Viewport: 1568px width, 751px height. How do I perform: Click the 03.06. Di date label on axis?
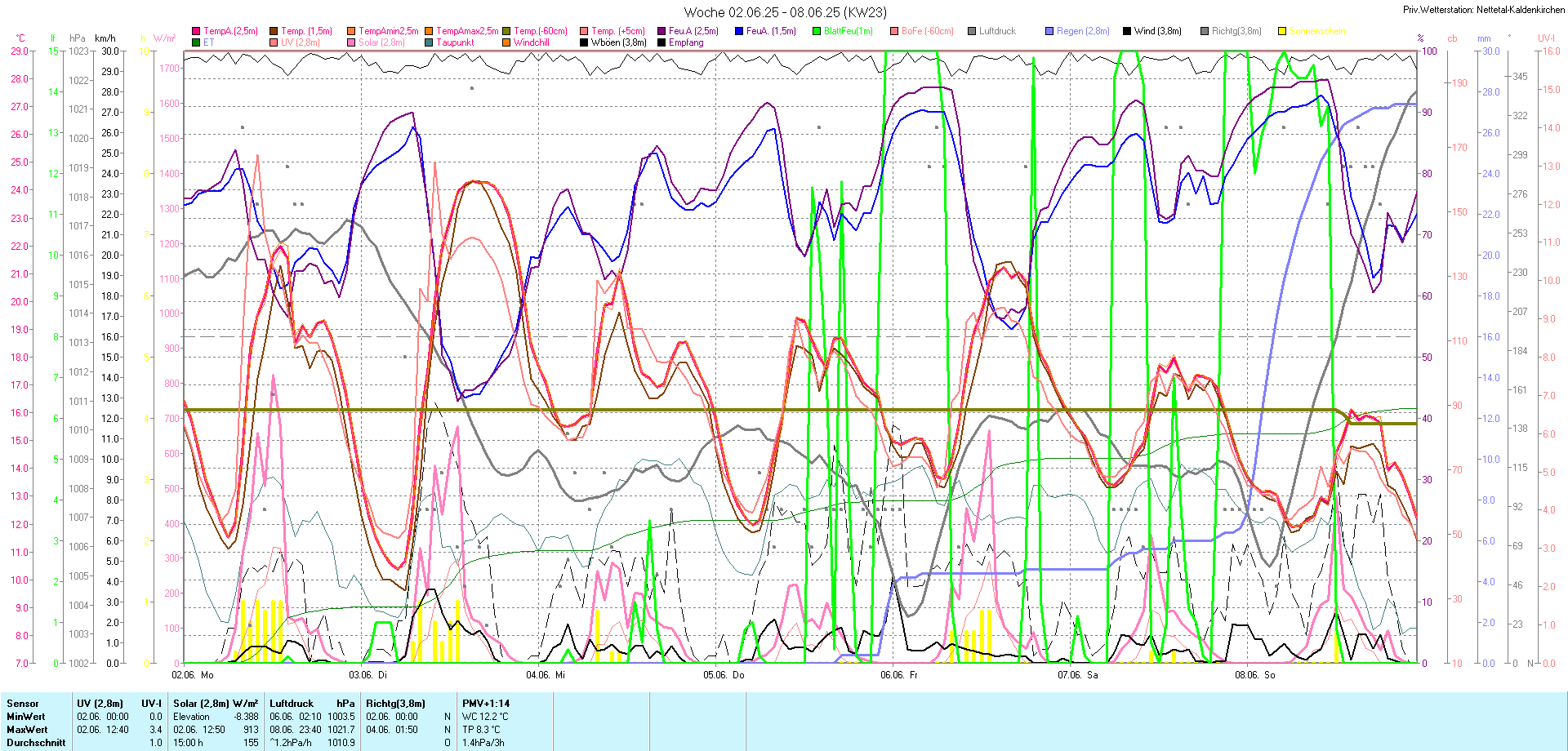click(368, 675)
